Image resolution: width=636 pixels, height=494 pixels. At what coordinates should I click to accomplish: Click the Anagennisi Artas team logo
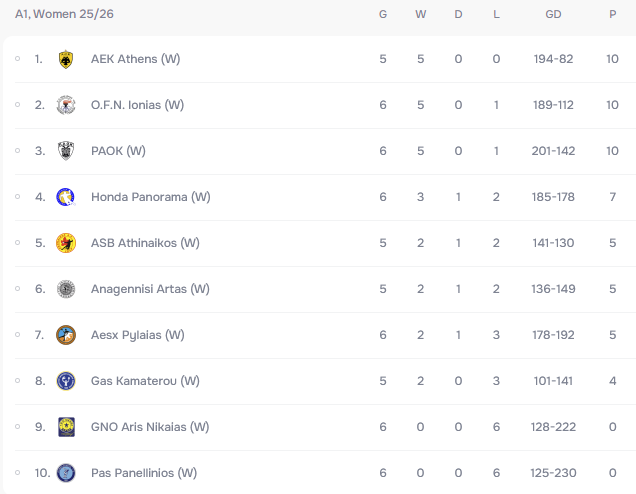pos(66,289)
